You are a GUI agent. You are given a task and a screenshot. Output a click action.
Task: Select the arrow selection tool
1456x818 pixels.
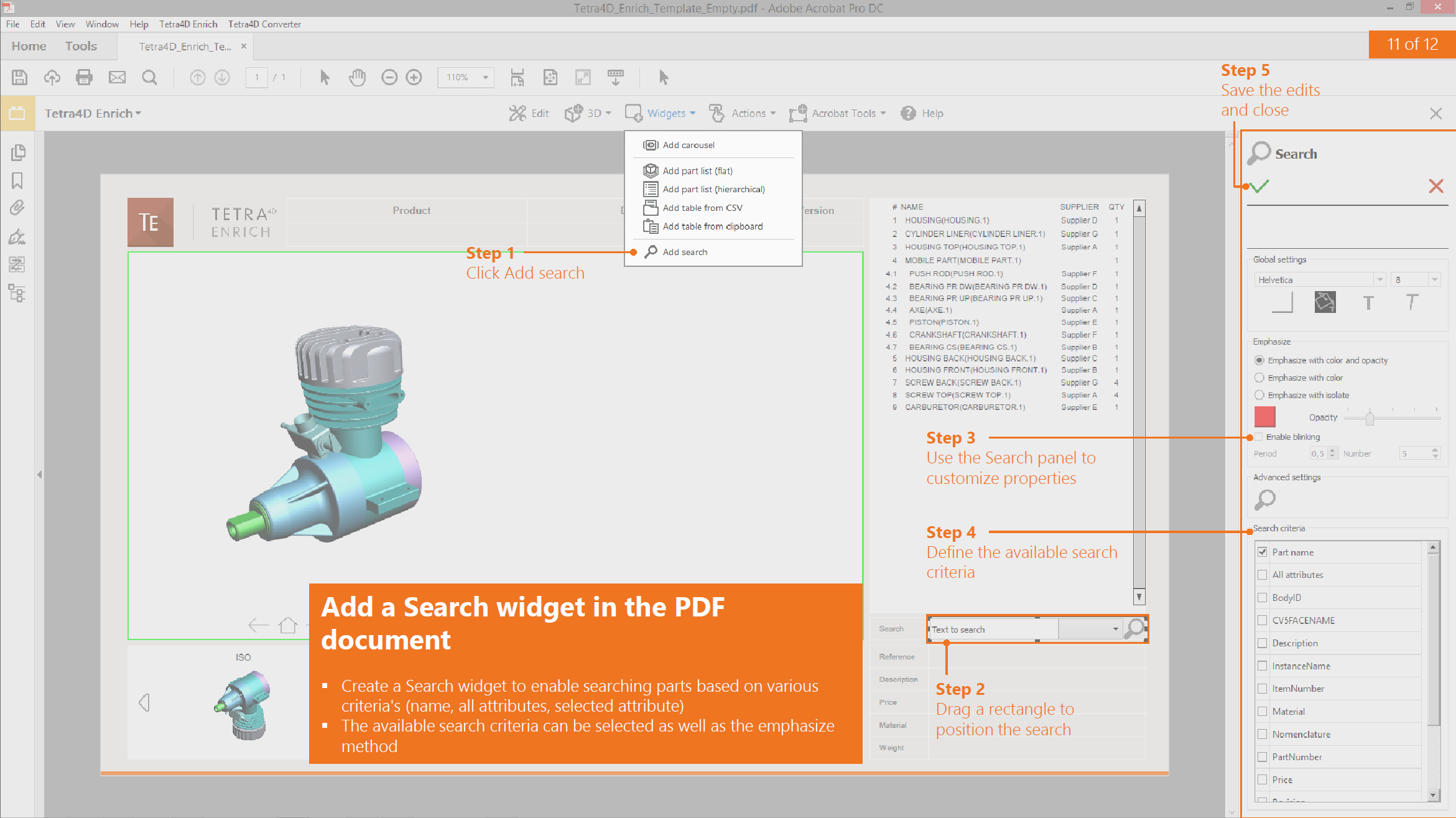(x=325, y=77)
